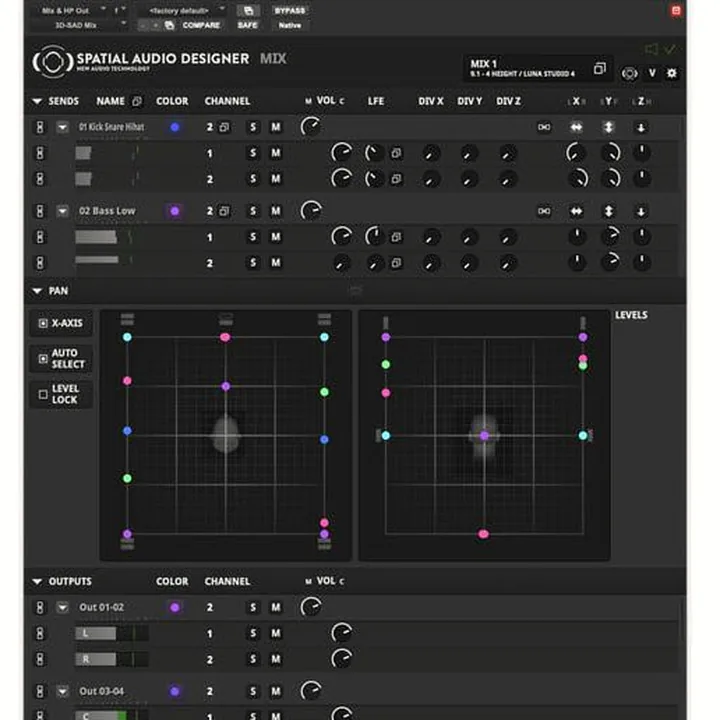Mute the 02 Bass Low send
This screenshot has width=720, height=720.
tap(276, 211)
